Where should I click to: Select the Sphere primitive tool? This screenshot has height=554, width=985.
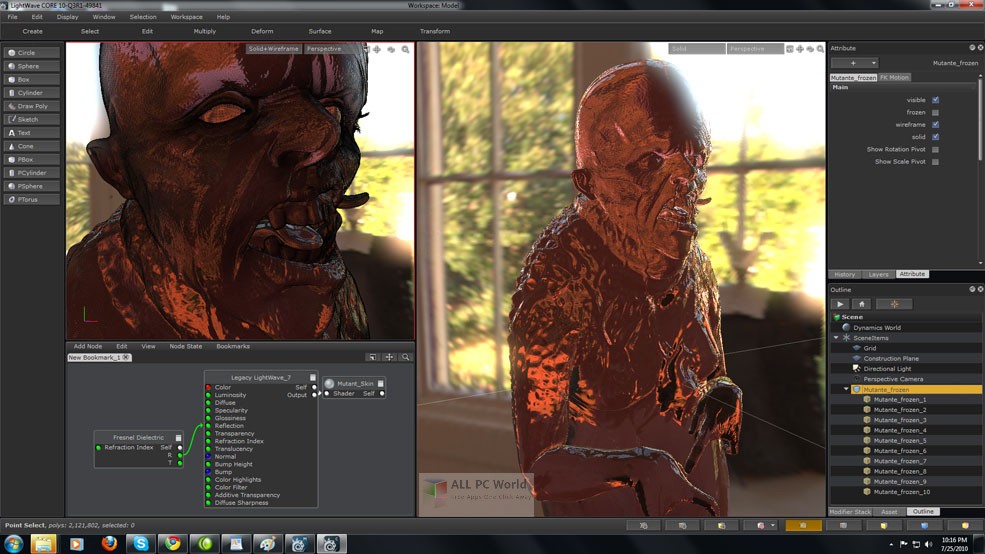(x=30, y=66)
